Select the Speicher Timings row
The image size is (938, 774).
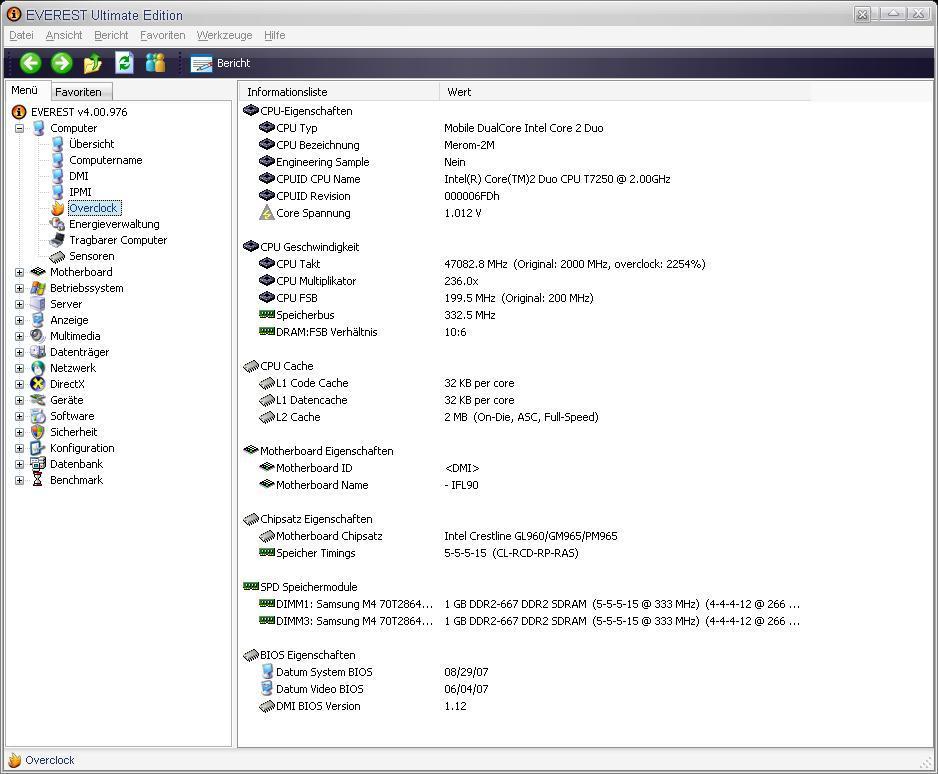click(x=526, y=553)
